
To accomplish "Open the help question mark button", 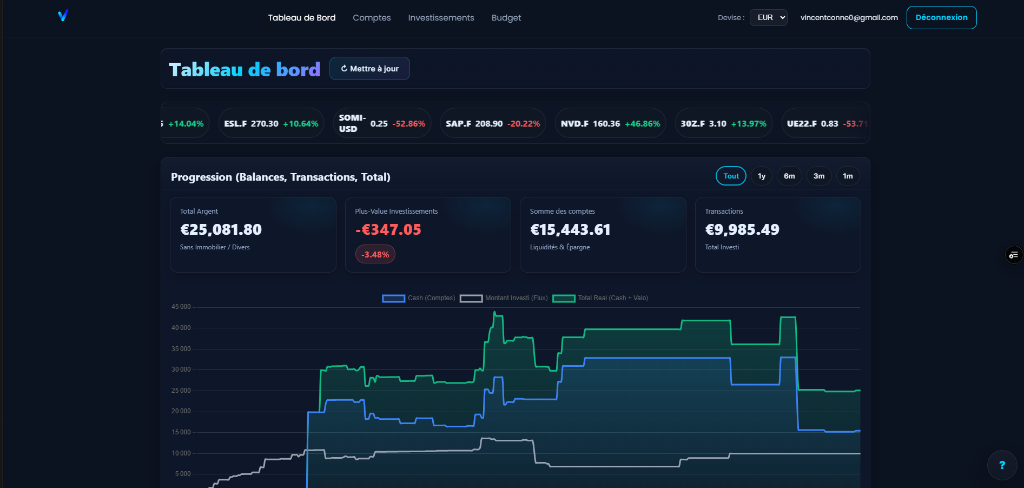I will tap(1001, 465).
